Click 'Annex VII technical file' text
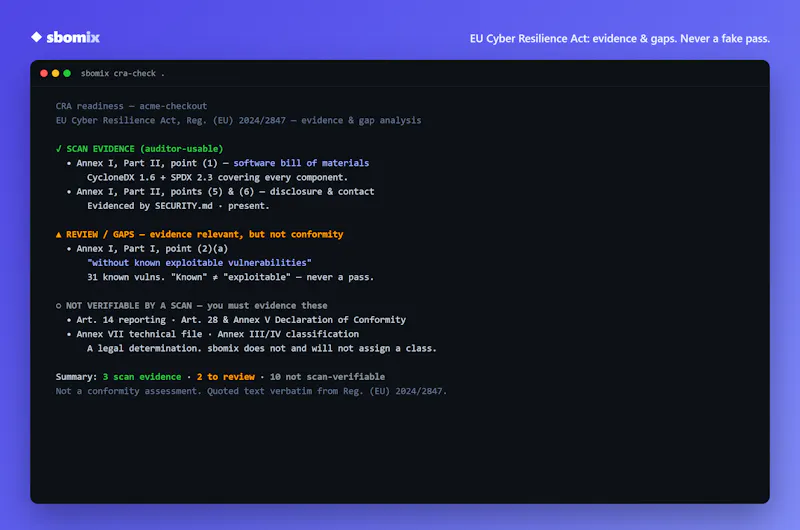 pos(139,334)
